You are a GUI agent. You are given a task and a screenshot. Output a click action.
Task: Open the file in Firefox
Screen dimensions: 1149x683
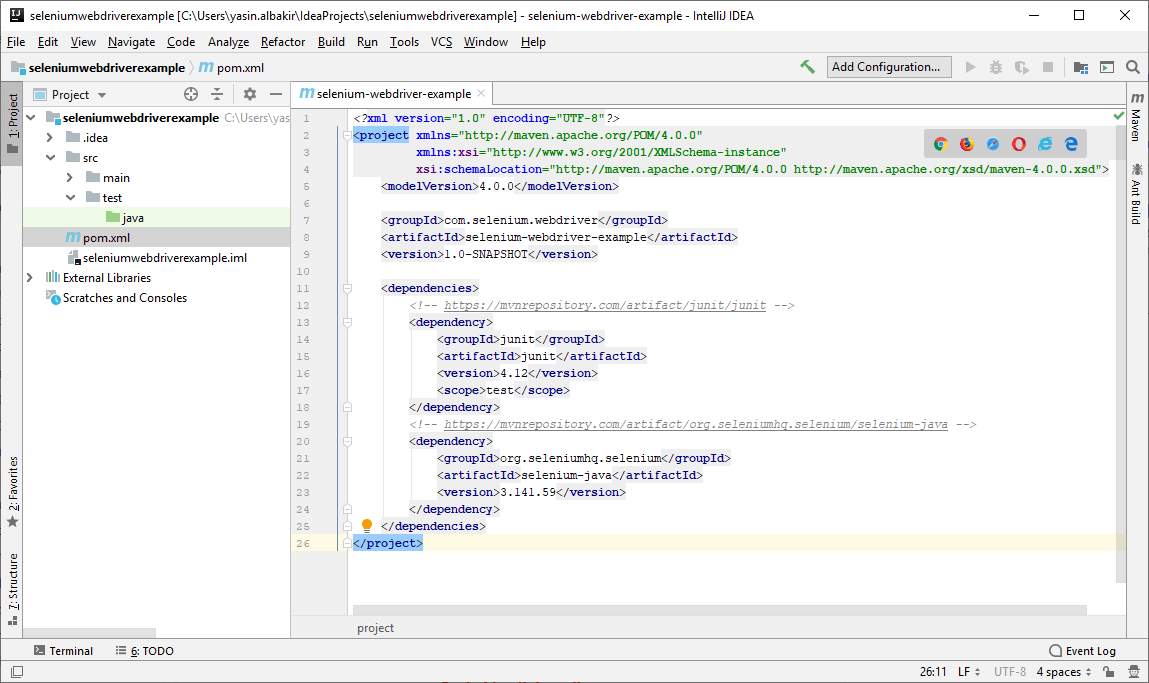click(966, 144)
